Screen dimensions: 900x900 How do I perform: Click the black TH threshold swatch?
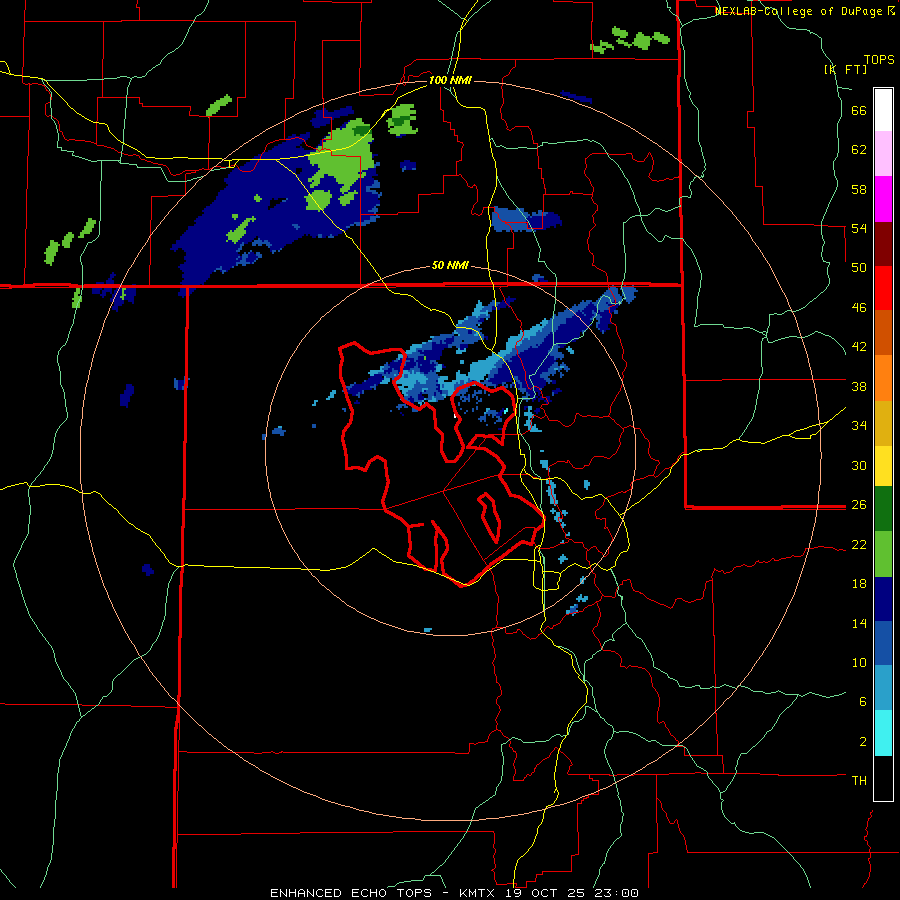click(883, 778)
